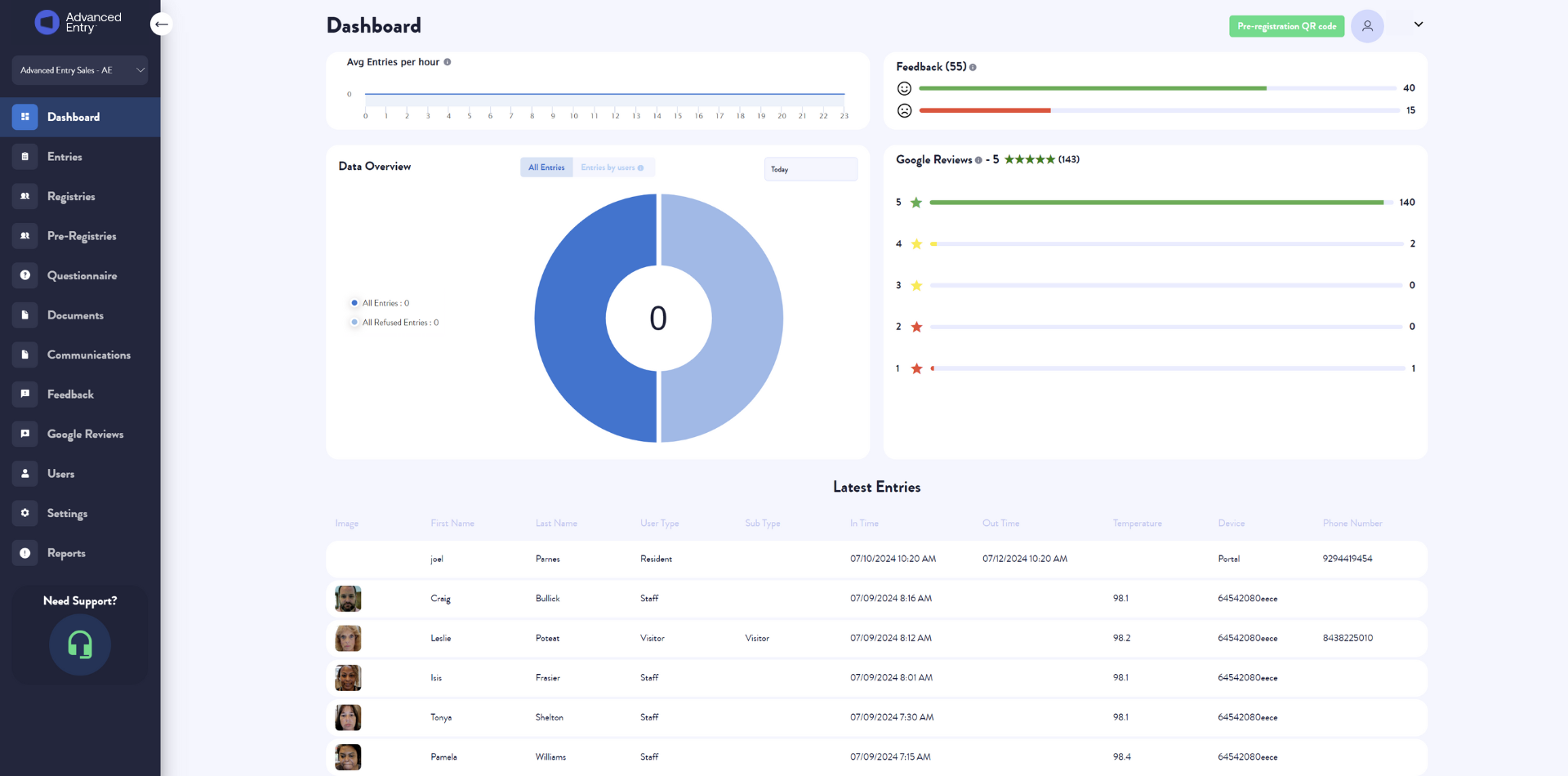Open the Entries section from the sidebar
1568x776 pixels.
coord(65,157)
